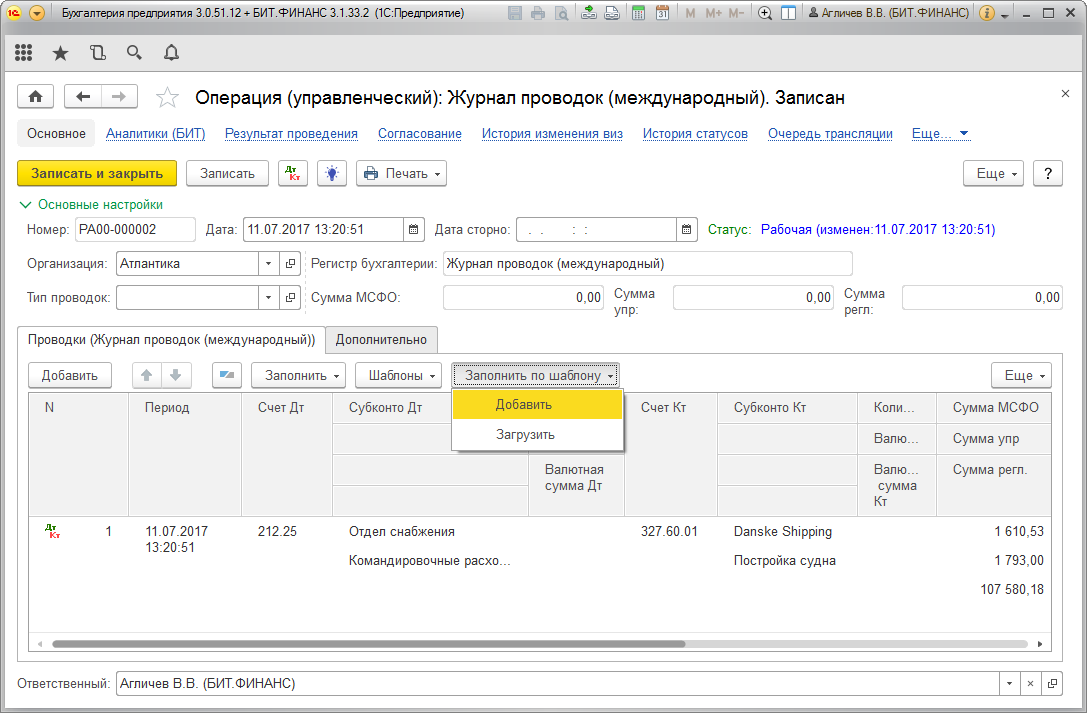The height and width of the screenshot is (713, 1087).
Task: Click the Дт/Кт postings icon button
Action: point(293,173)
